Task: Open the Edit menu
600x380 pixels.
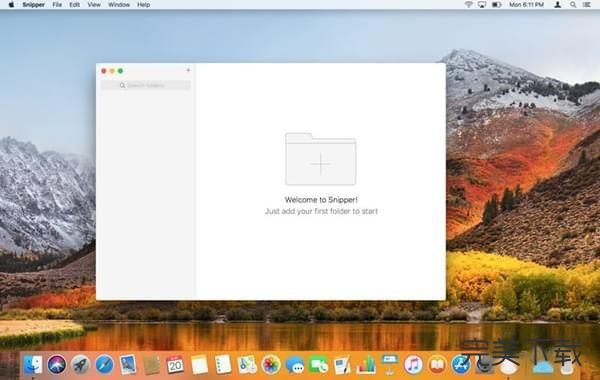Action: coord(75,5)
